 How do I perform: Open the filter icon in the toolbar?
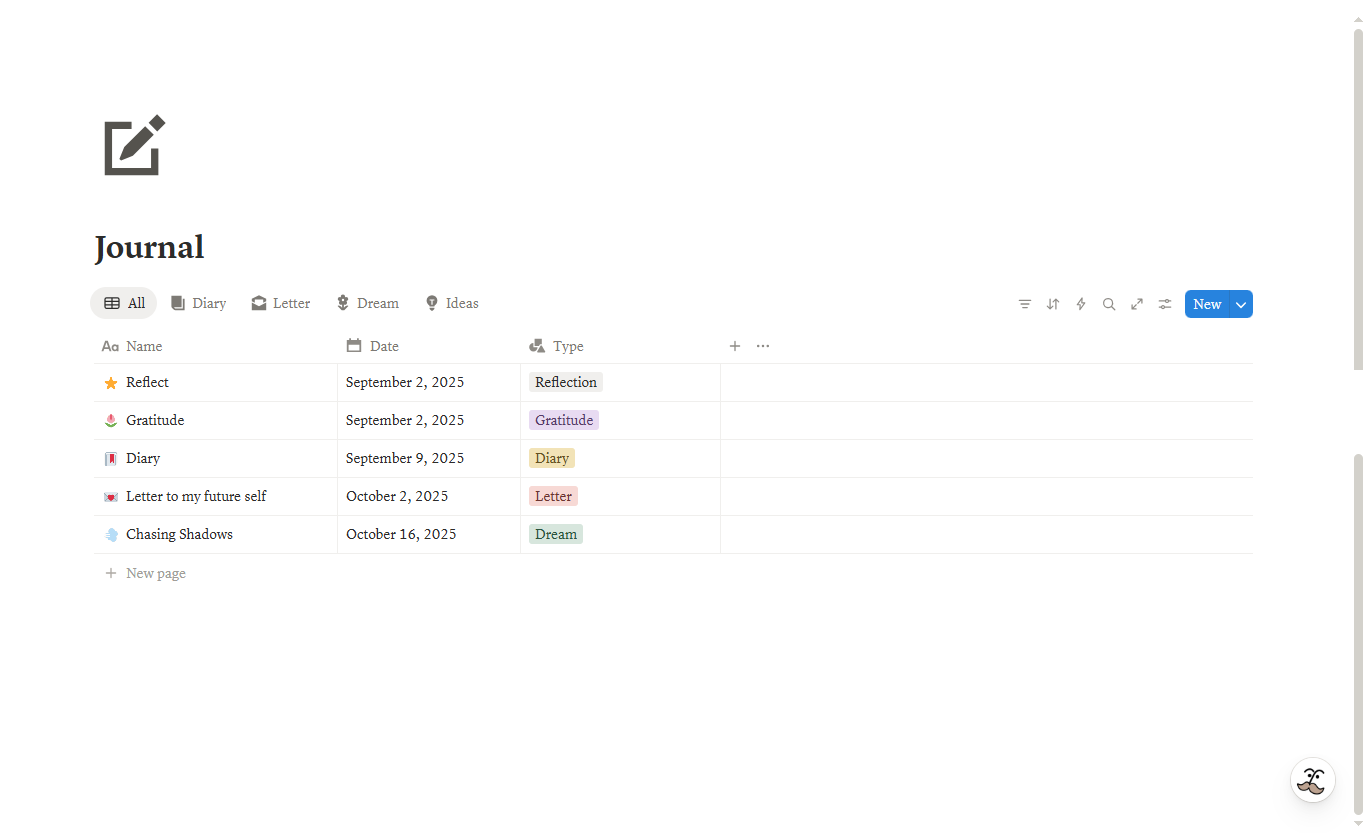[x=1025, y=304]
